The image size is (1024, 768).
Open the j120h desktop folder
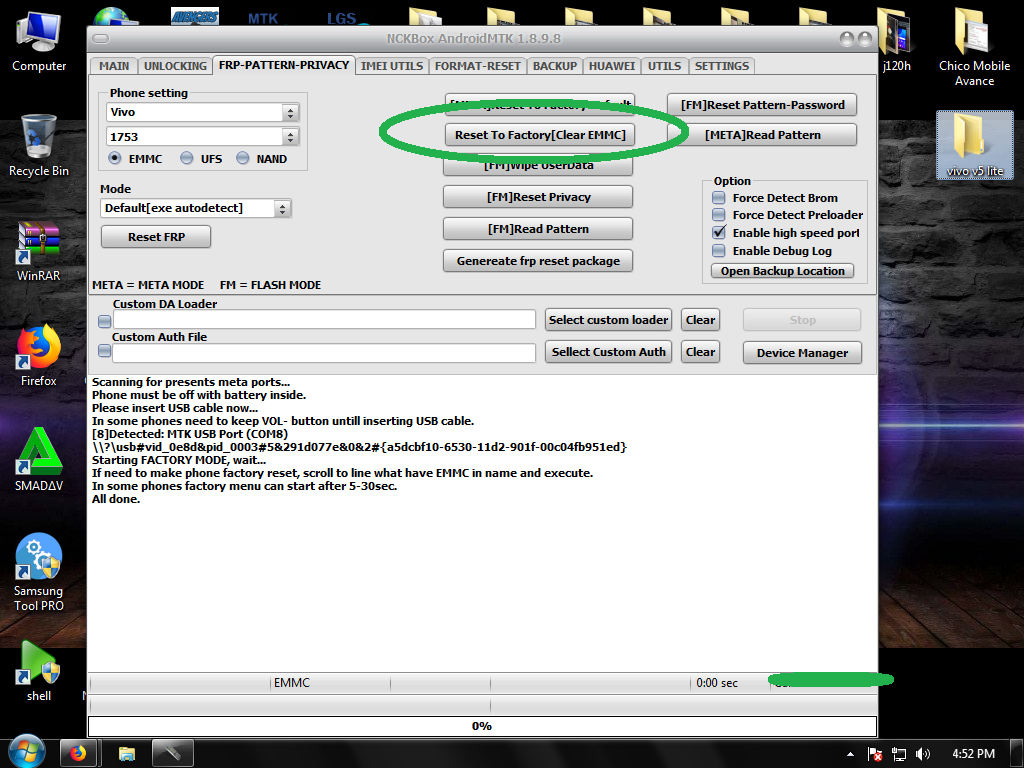point(896,40)
